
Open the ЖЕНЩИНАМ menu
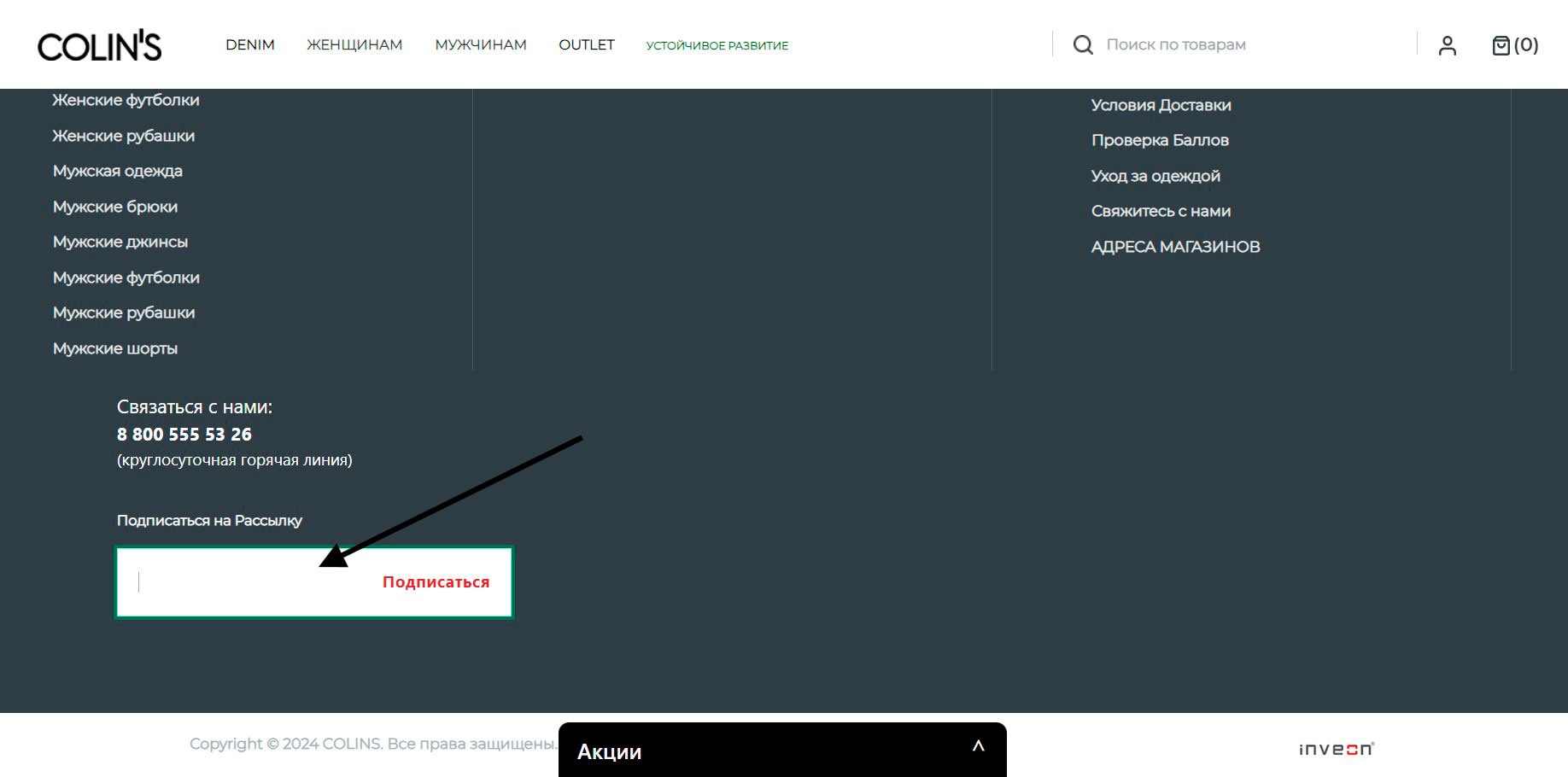tap(354, 44)
